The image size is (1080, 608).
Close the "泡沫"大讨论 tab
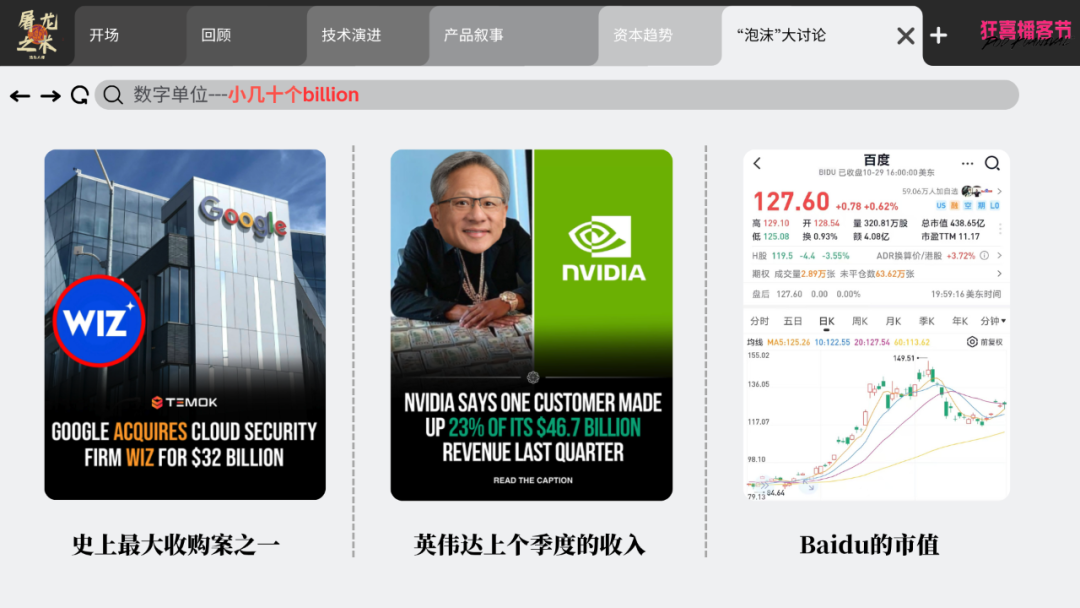[905, 36]
